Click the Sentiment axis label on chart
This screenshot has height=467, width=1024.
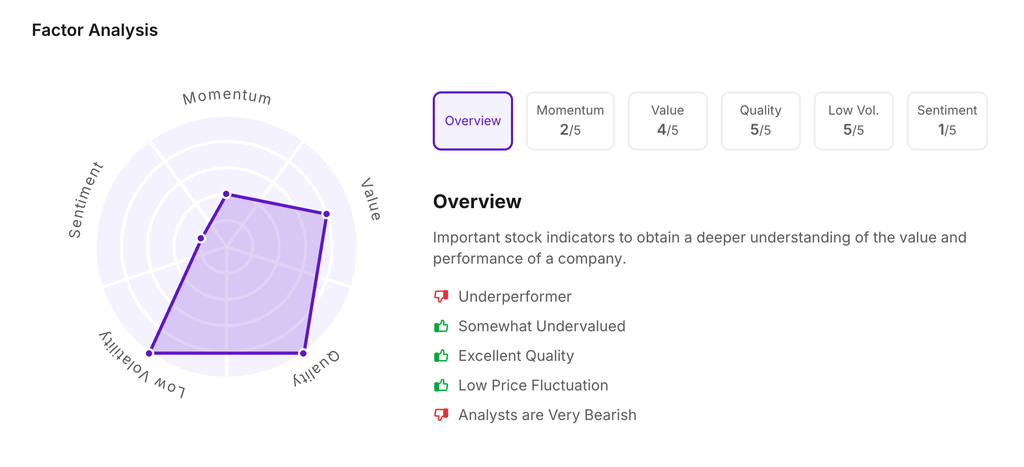coord(85,200)
